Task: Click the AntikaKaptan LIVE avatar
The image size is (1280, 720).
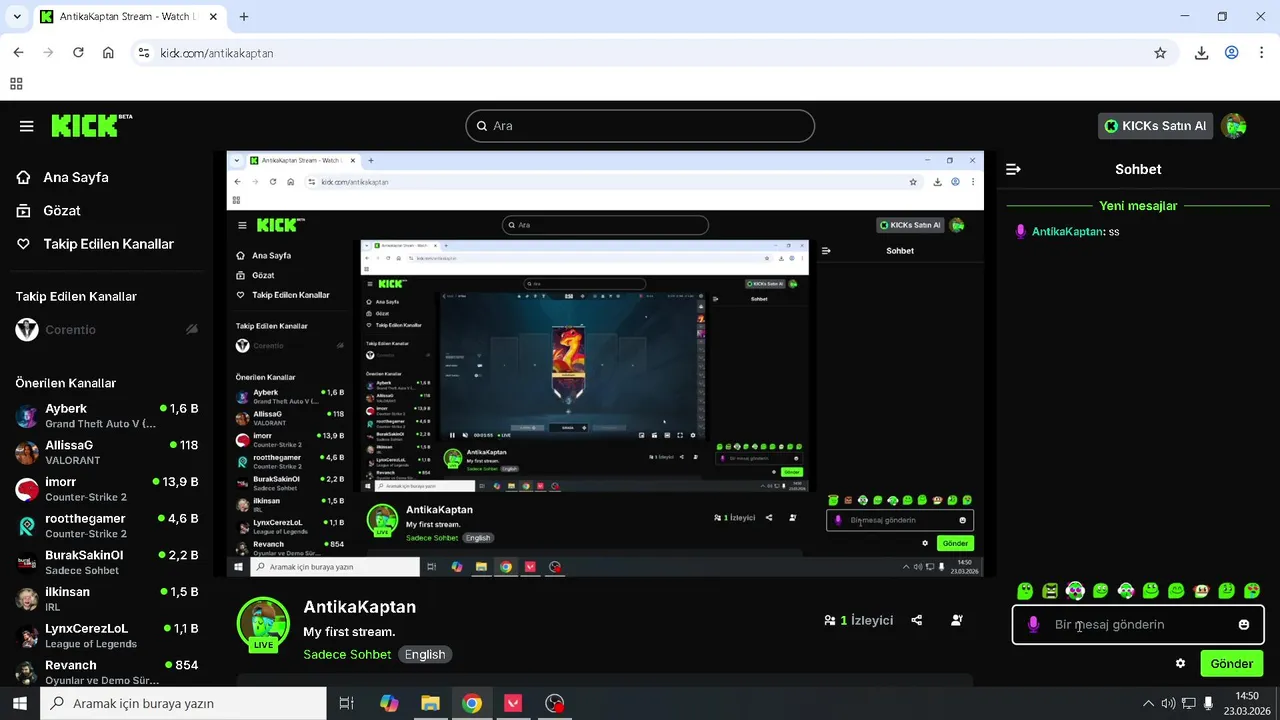Action: tap(263, 624)
